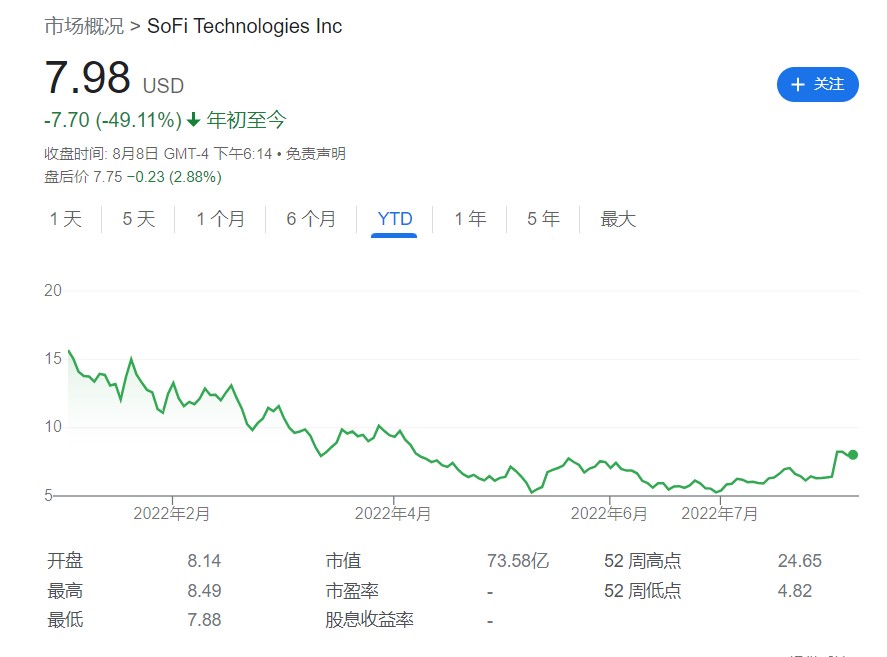Viewport: 887px width, 657px height.
Task: Click the 2022年2月 axis marker
Action: (x=172, y=514)
